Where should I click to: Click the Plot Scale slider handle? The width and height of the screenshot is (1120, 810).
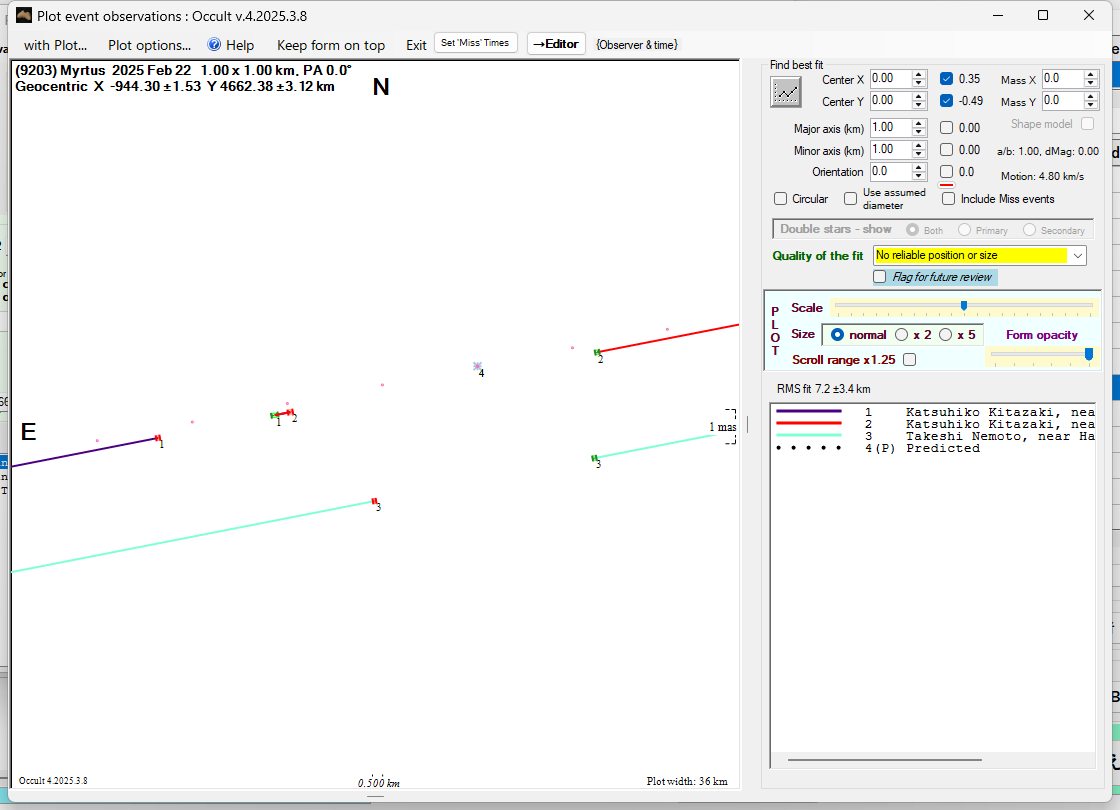(x=963, y=306)
